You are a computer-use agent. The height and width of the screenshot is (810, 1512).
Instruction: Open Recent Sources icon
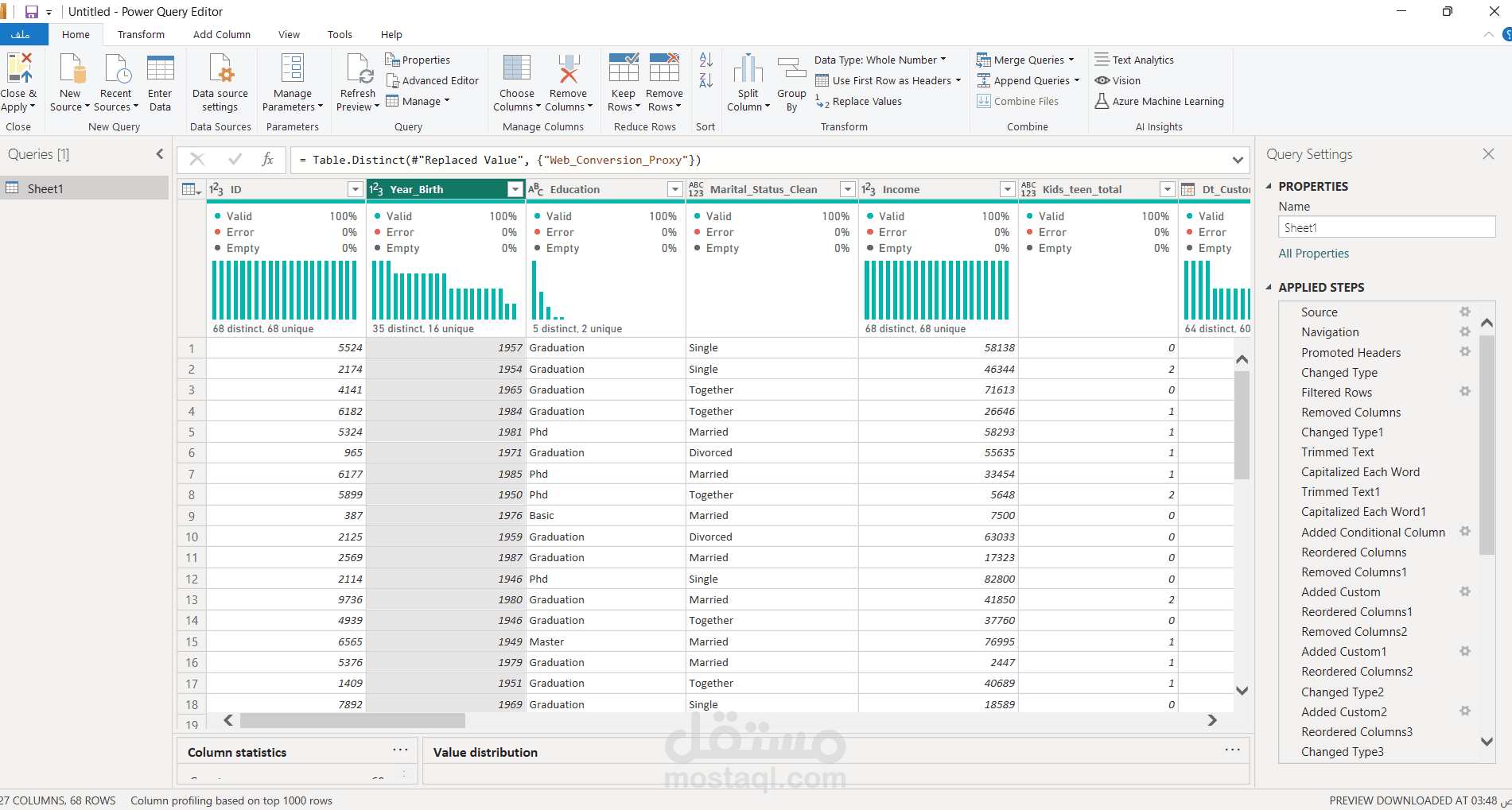[x=116, y=68]
